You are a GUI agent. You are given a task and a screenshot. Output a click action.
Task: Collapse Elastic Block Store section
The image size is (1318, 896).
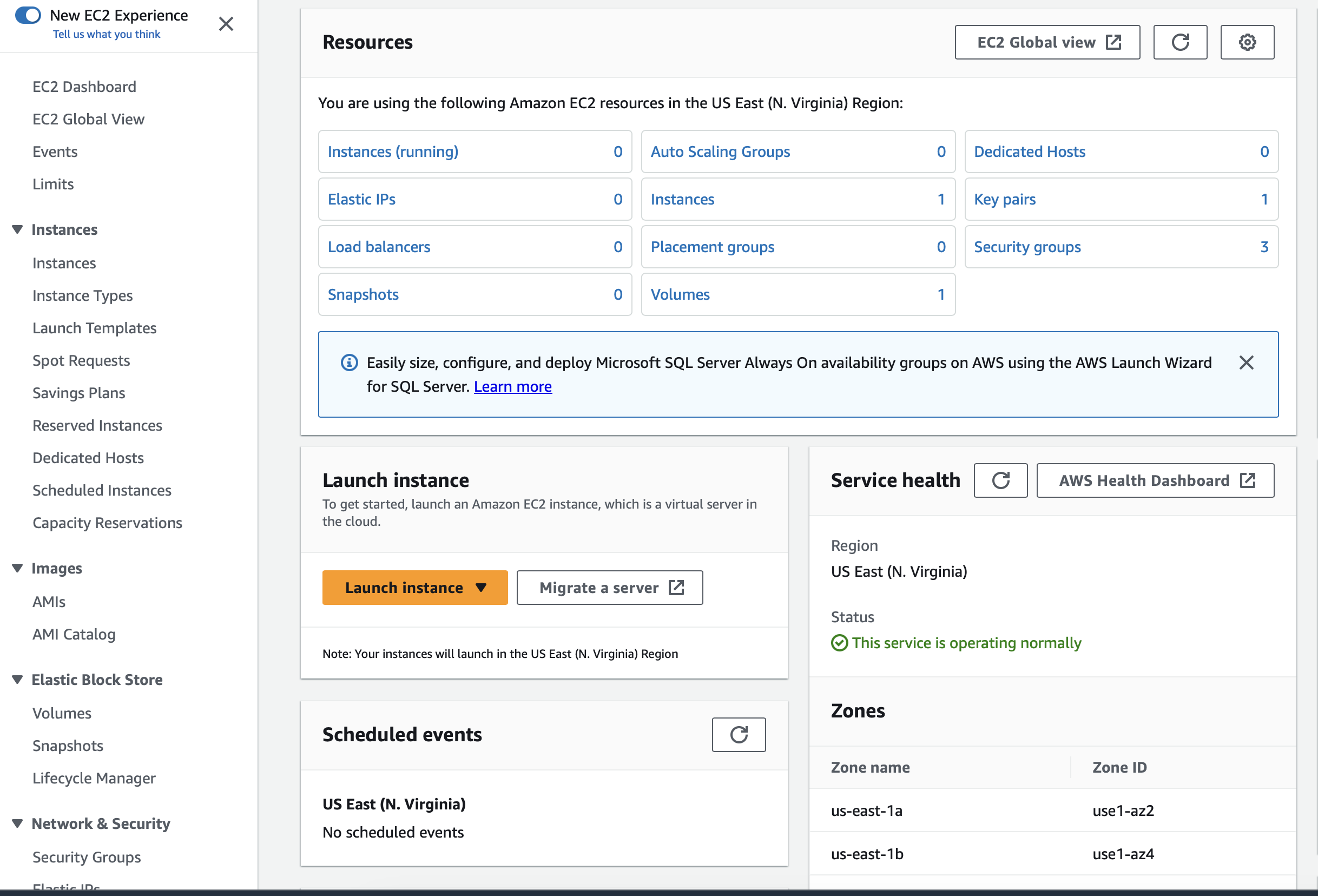17,680
